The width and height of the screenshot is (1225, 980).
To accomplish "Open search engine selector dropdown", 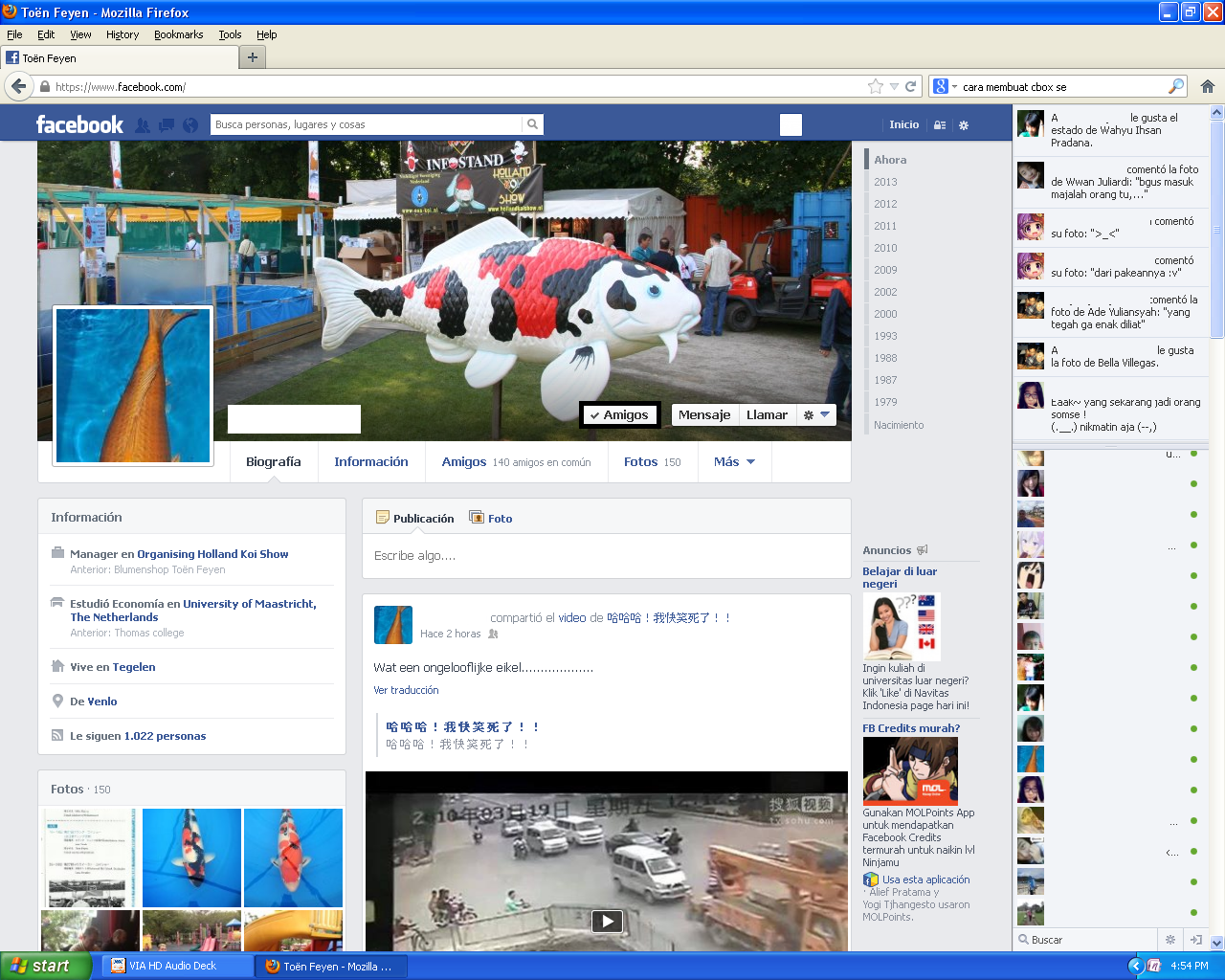I will 954,87.
